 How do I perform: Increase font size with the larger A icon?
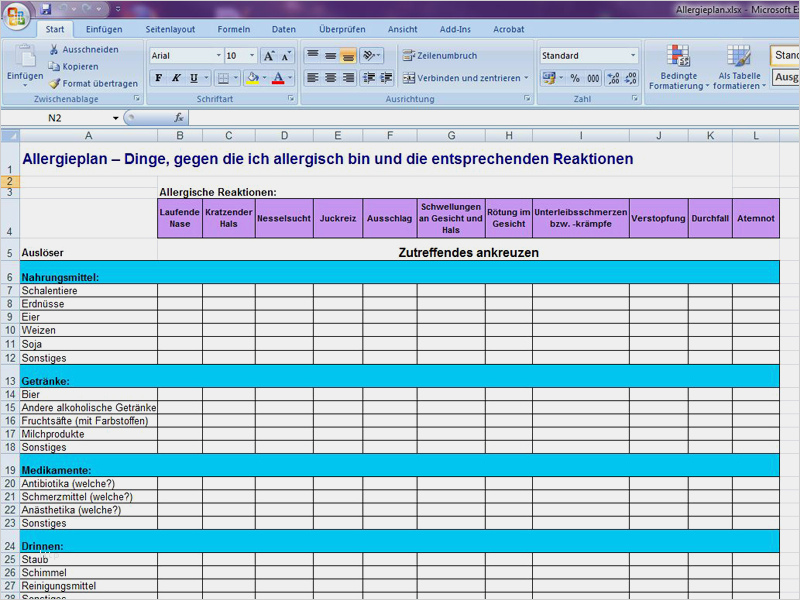click(x=269, y=56)
